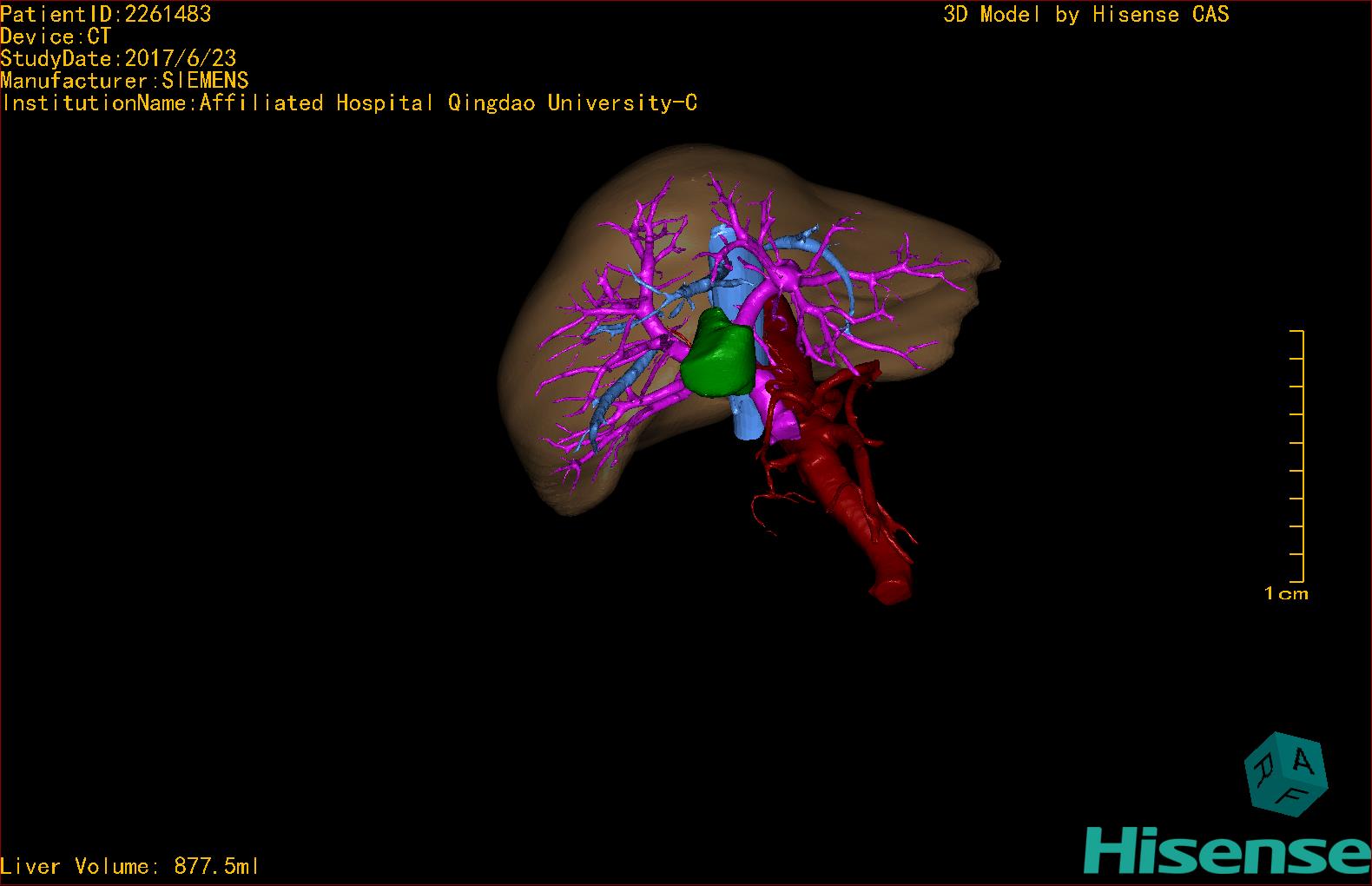Click the orientation cube in the corner
The width and height of the screenshot is (1372, 886).
[x=1285, y=775]
